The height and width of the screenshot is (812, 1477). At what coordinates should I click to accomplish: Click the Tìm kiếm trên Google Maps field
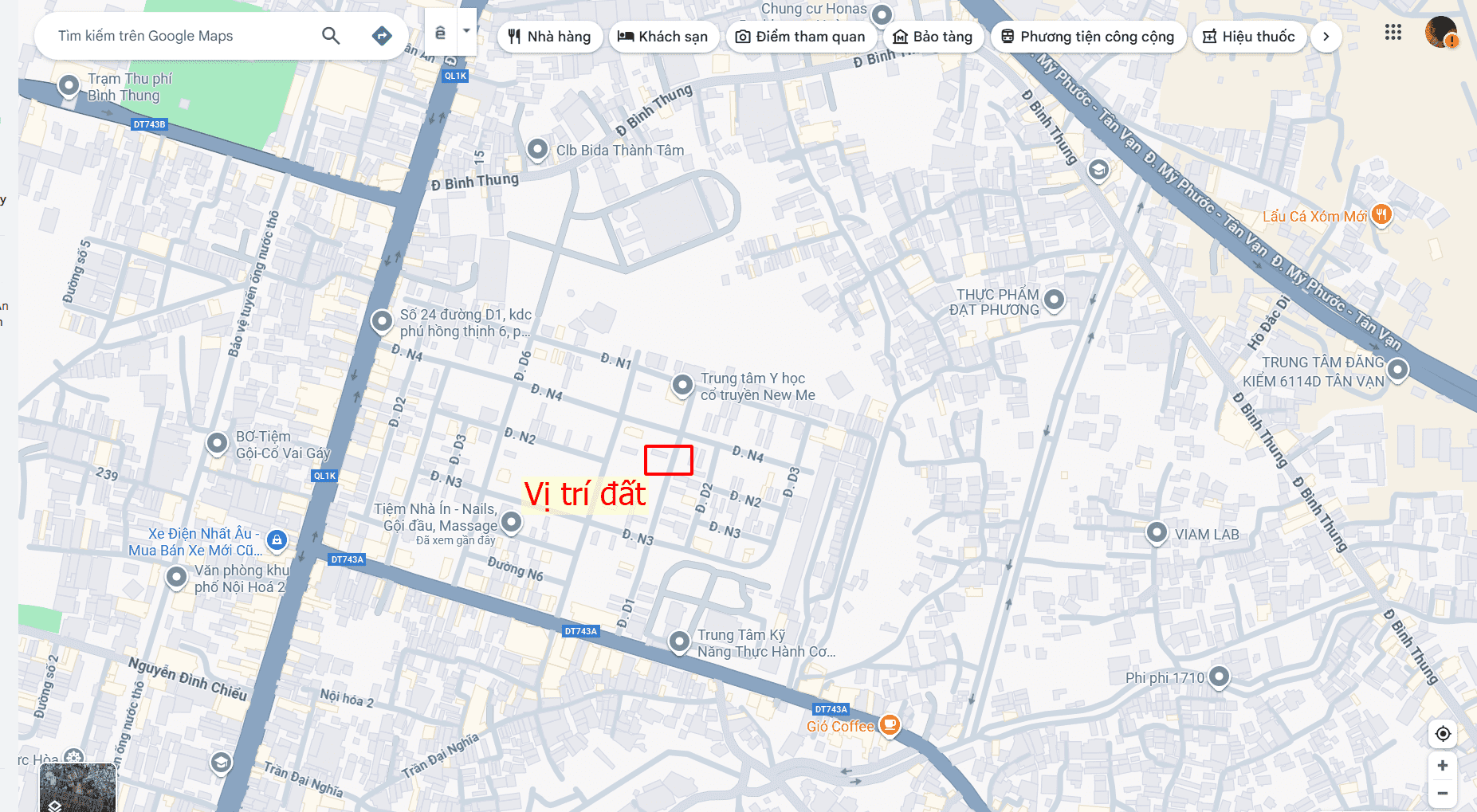183,36
